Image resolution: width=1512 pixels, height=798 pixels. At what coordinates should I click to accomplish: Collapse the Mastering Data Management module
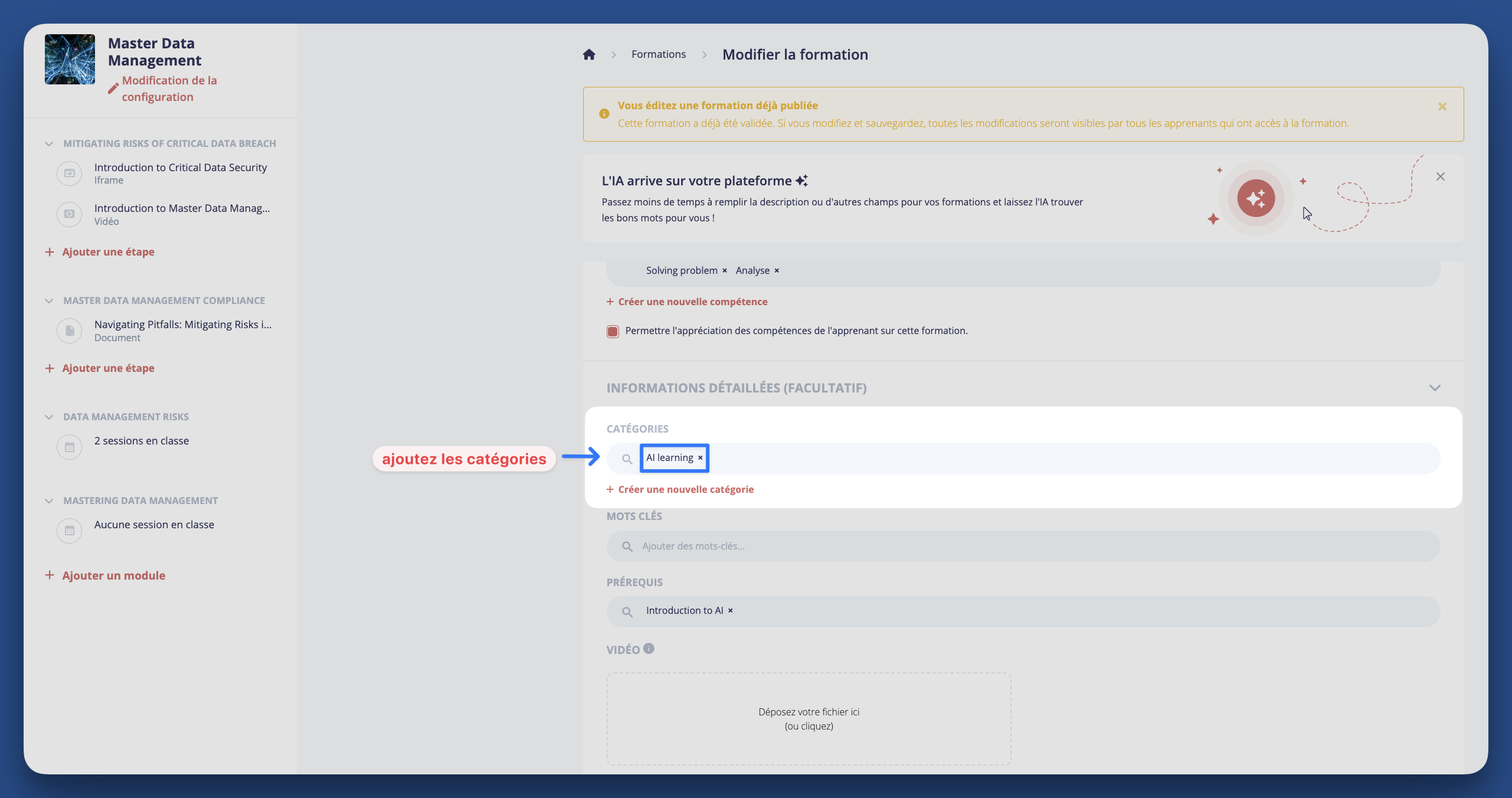click(48, 501)
